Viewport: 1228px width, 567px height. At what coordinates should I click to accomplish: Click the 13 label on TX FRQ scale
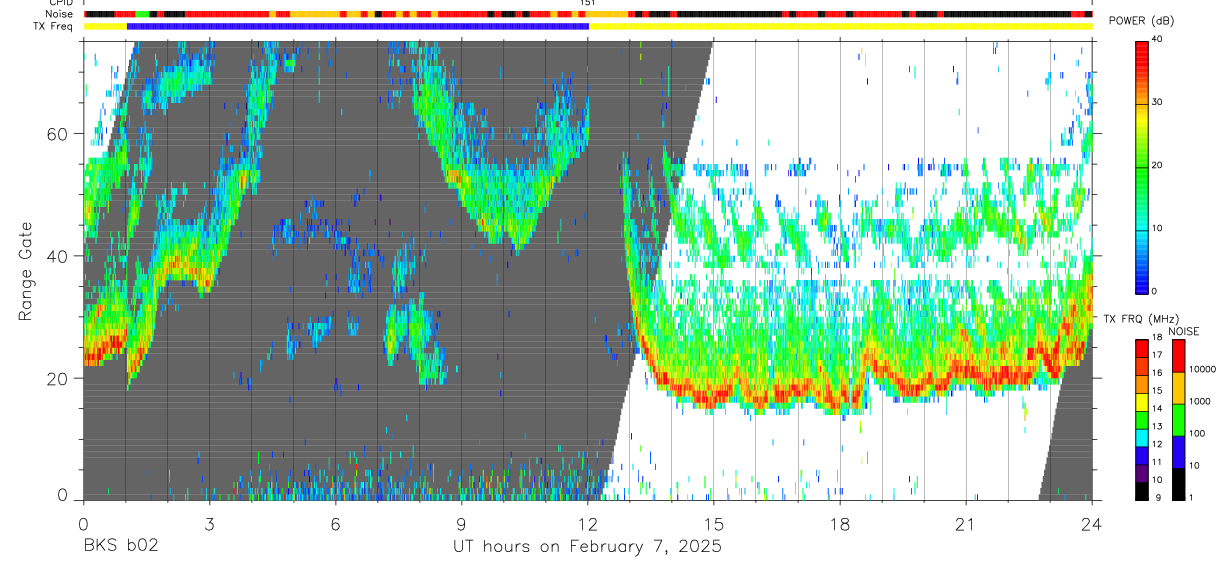(1158, 426)
